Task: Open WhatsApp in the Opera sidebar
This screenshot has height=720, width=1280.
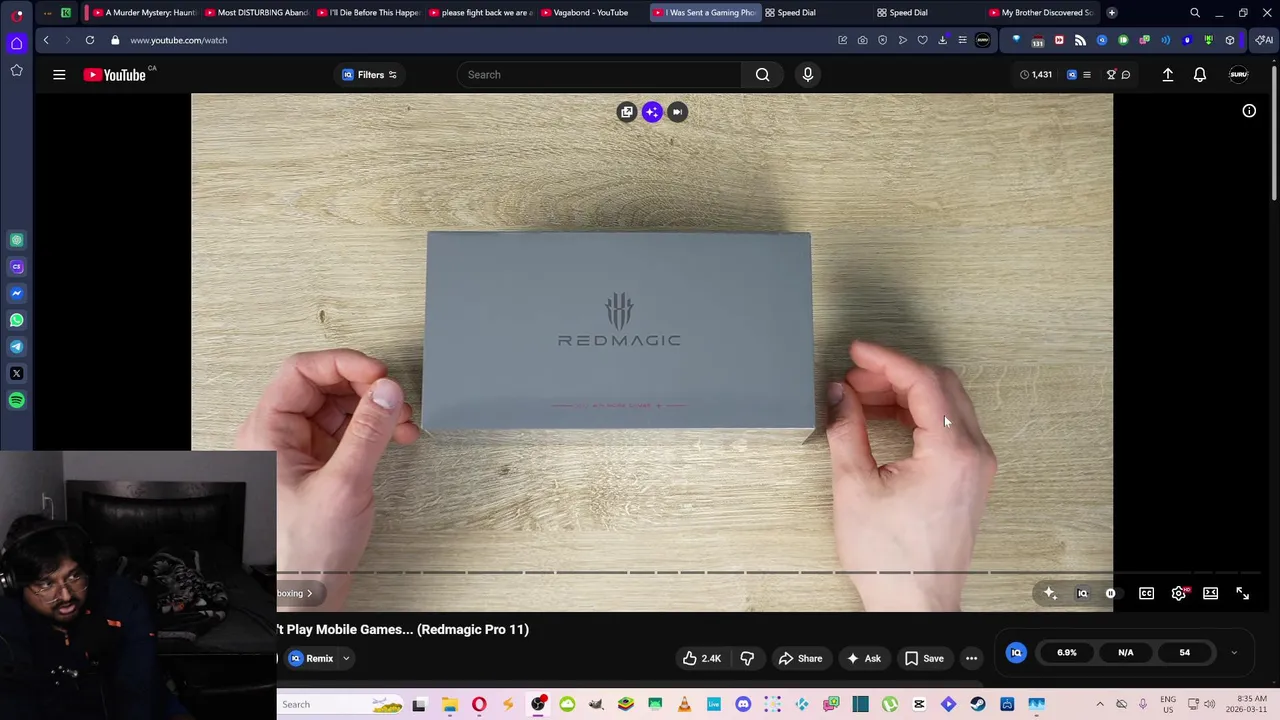Action: click(16, 320)
